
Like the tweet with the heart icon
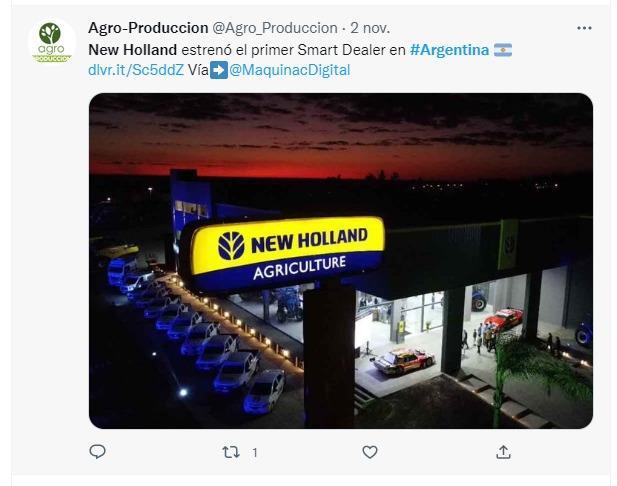369,452
